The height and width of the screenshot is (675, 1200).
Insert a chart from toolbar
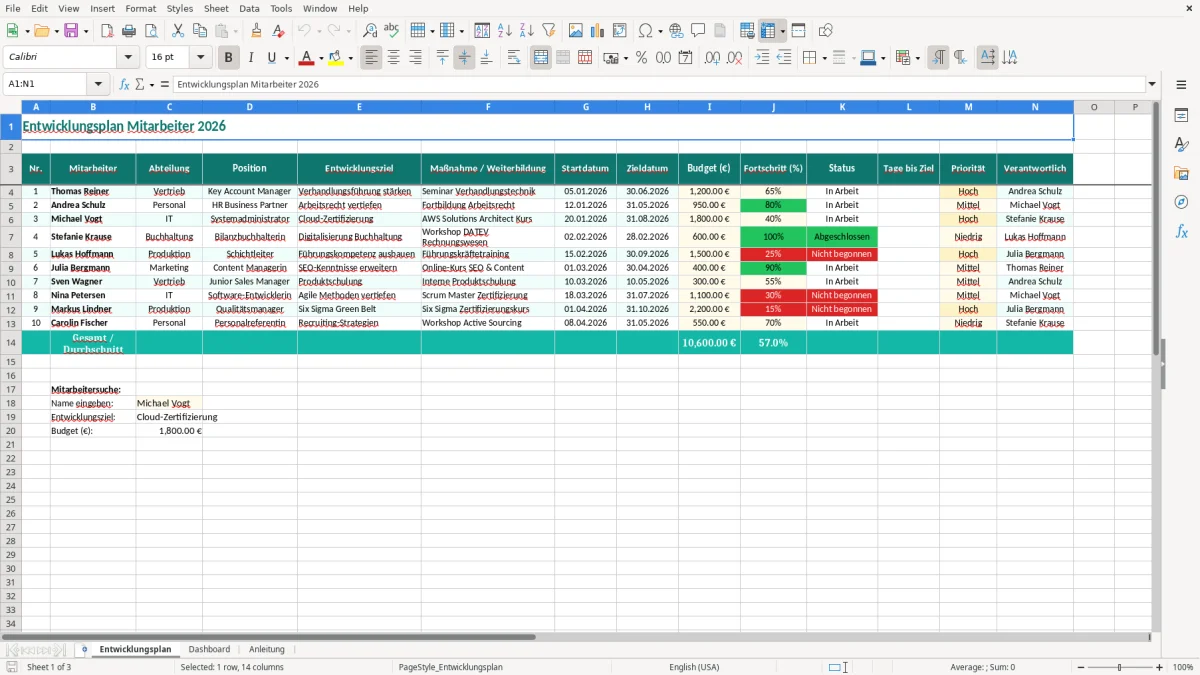[x=598, y=31]
